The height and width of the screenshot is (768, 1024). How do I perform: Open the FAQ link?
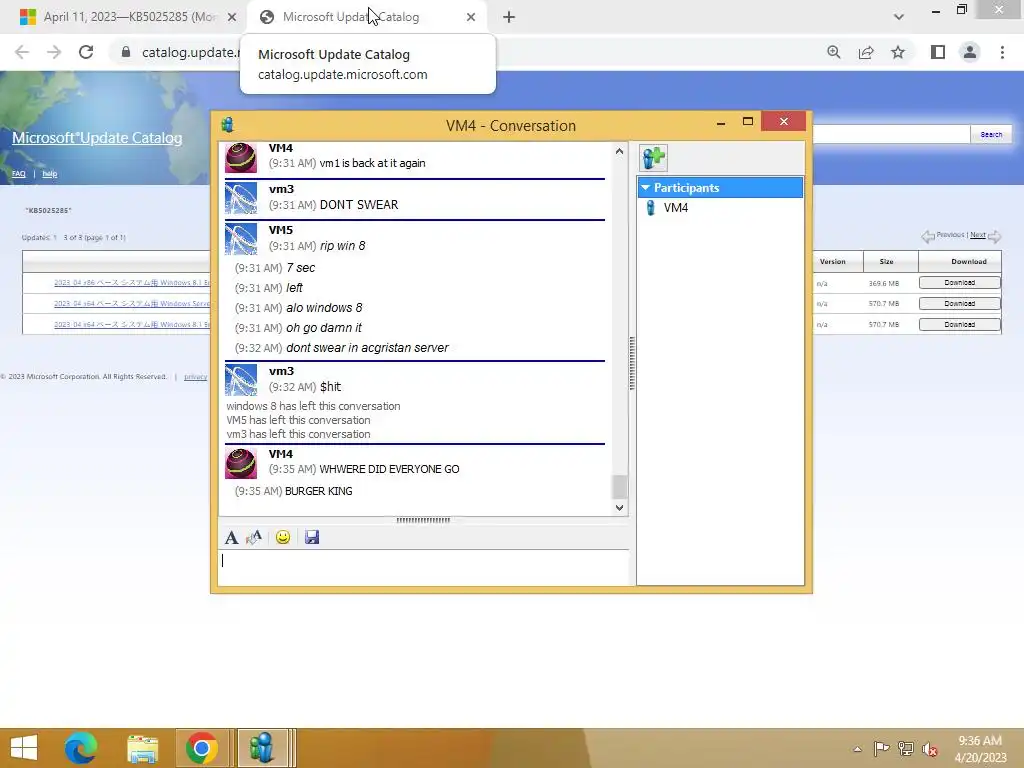pyautogui.click(x=18, y=174)
